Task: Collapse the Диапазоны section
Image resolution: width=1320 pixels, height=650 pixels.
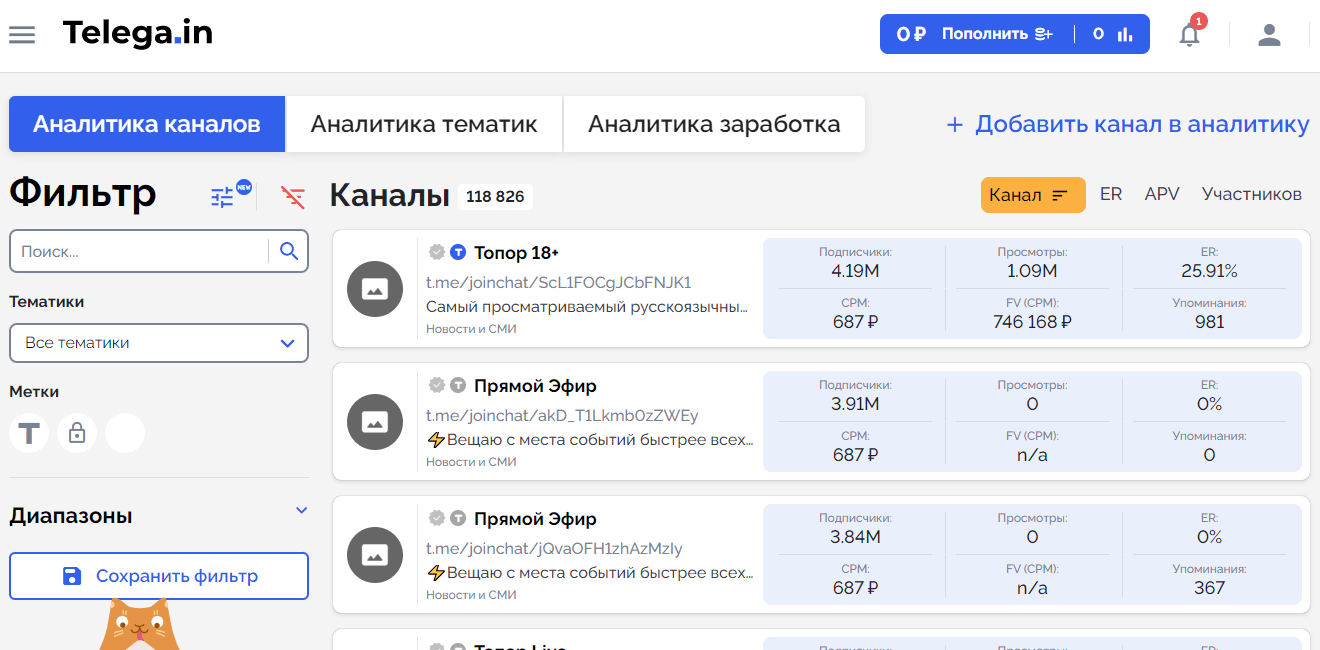Action: coord(301,510)
